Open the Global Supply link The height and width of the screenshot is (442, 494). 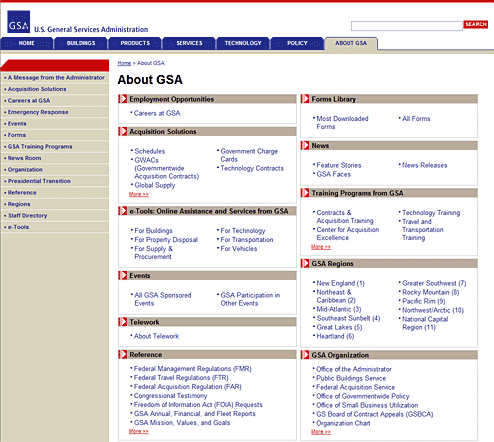point(155,185)
